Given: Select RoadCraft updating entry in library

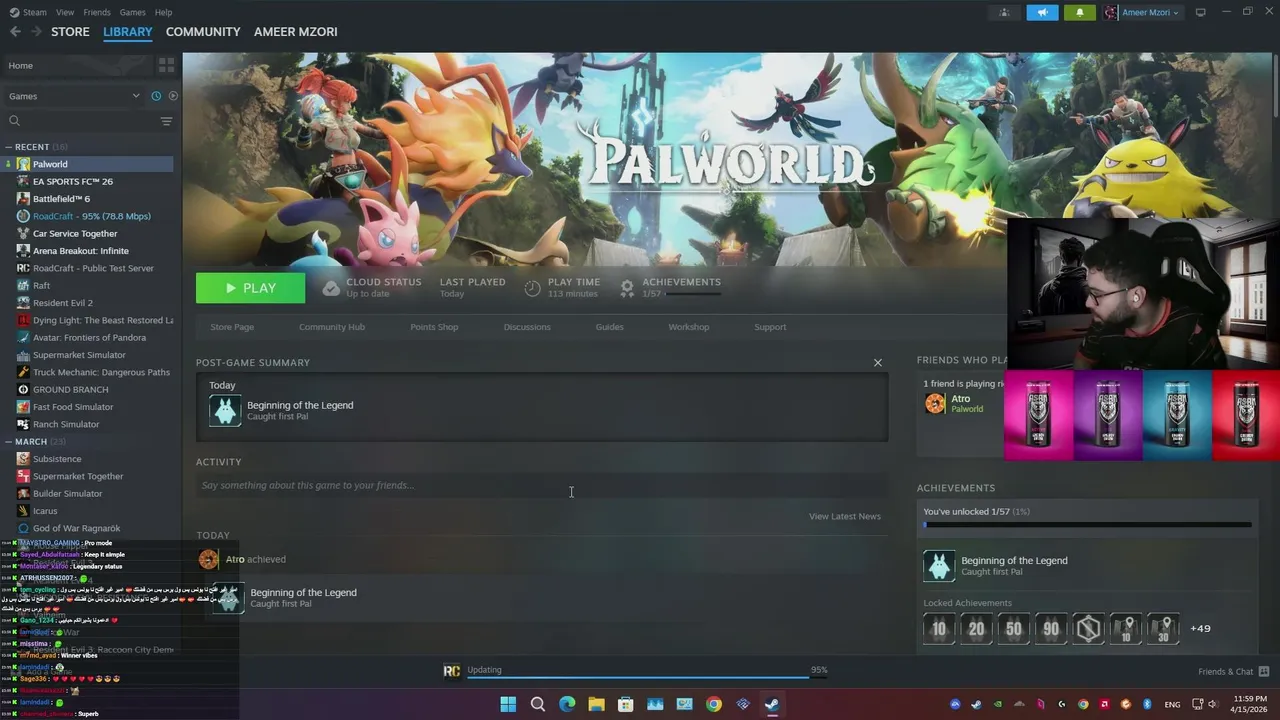Looking at the screenshot, I should tap(92, 216).
